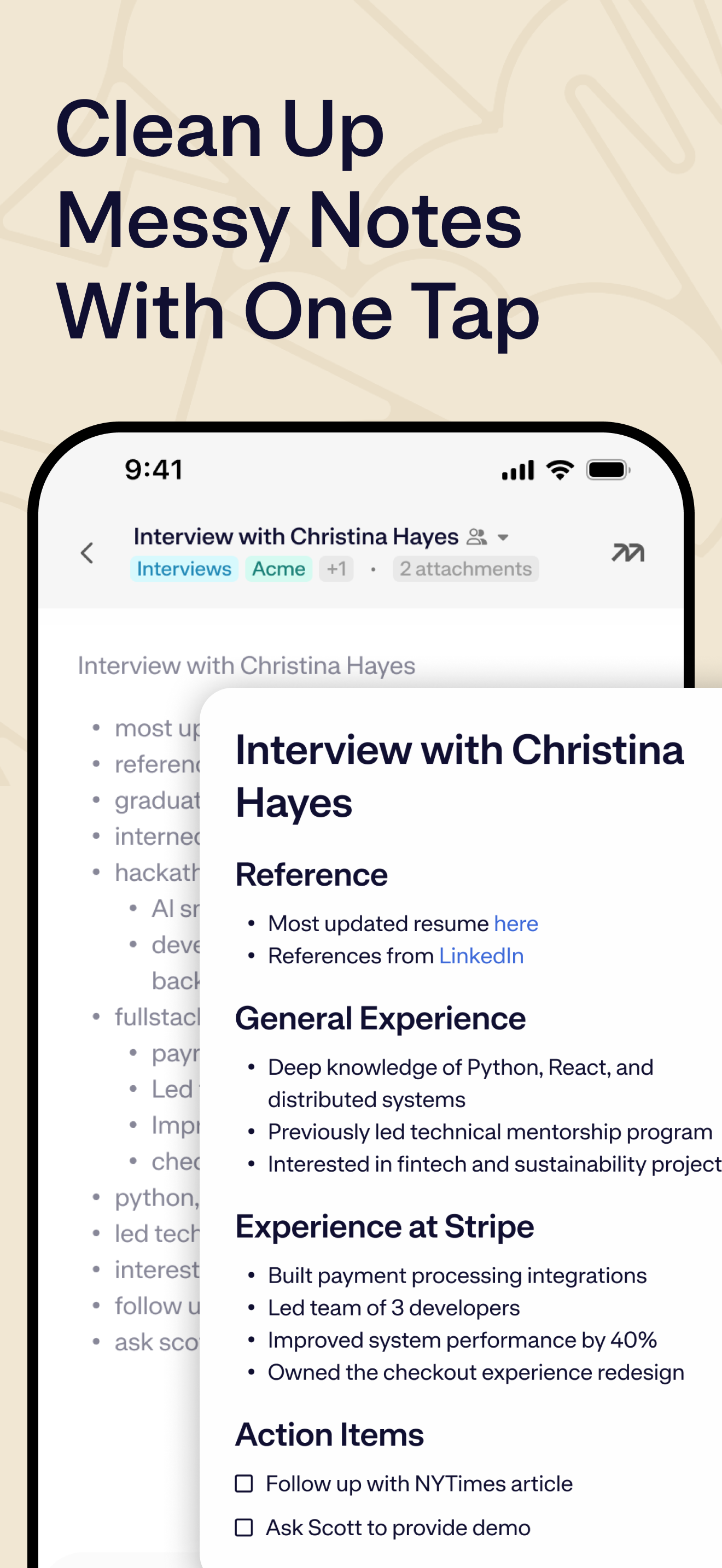Screen dimensions: 722x1568
Task: Expand the dropdown arrow next to note title
Action: click(503, 537)
